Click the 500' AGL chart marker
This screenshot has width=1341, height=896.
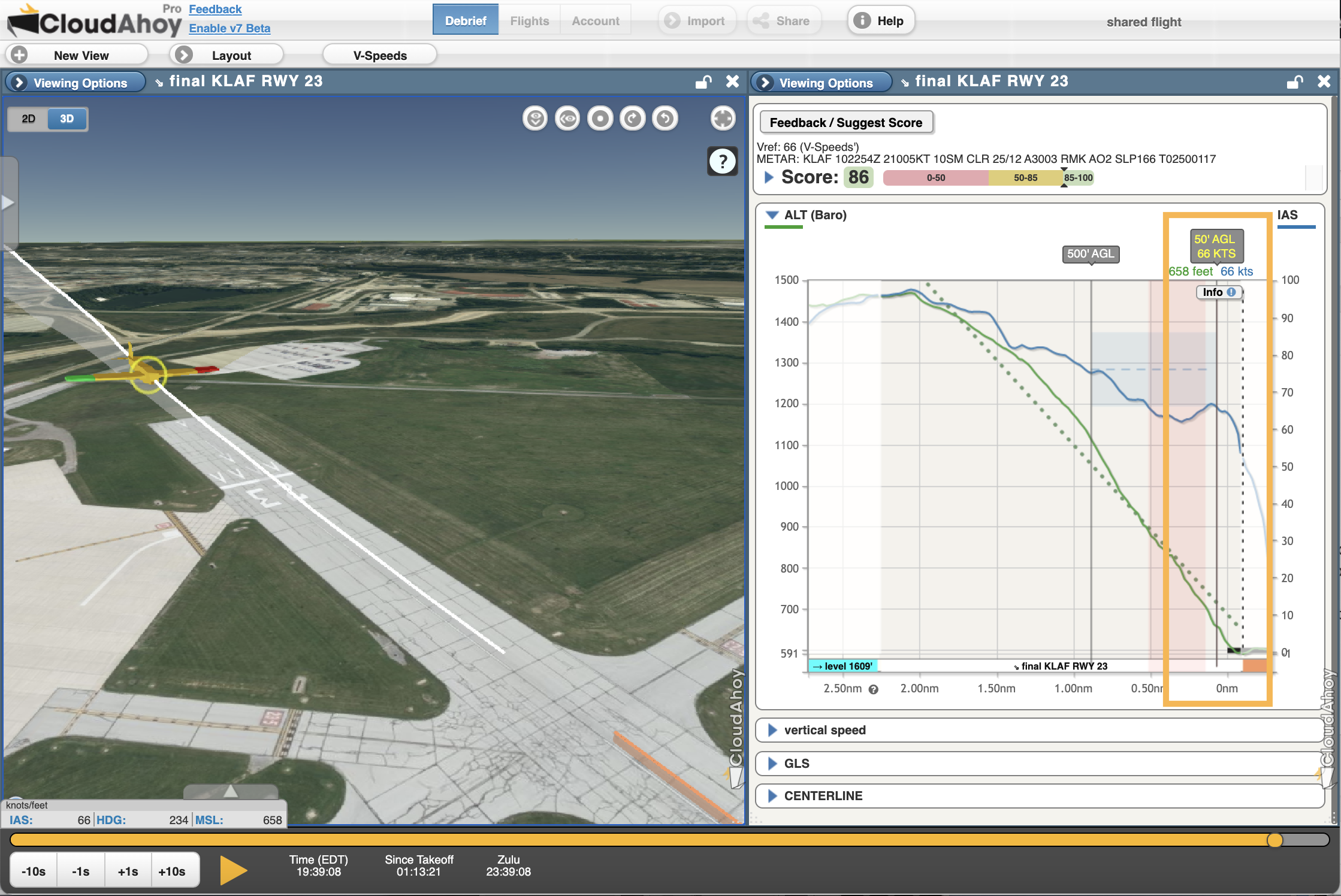point(1091,253)
